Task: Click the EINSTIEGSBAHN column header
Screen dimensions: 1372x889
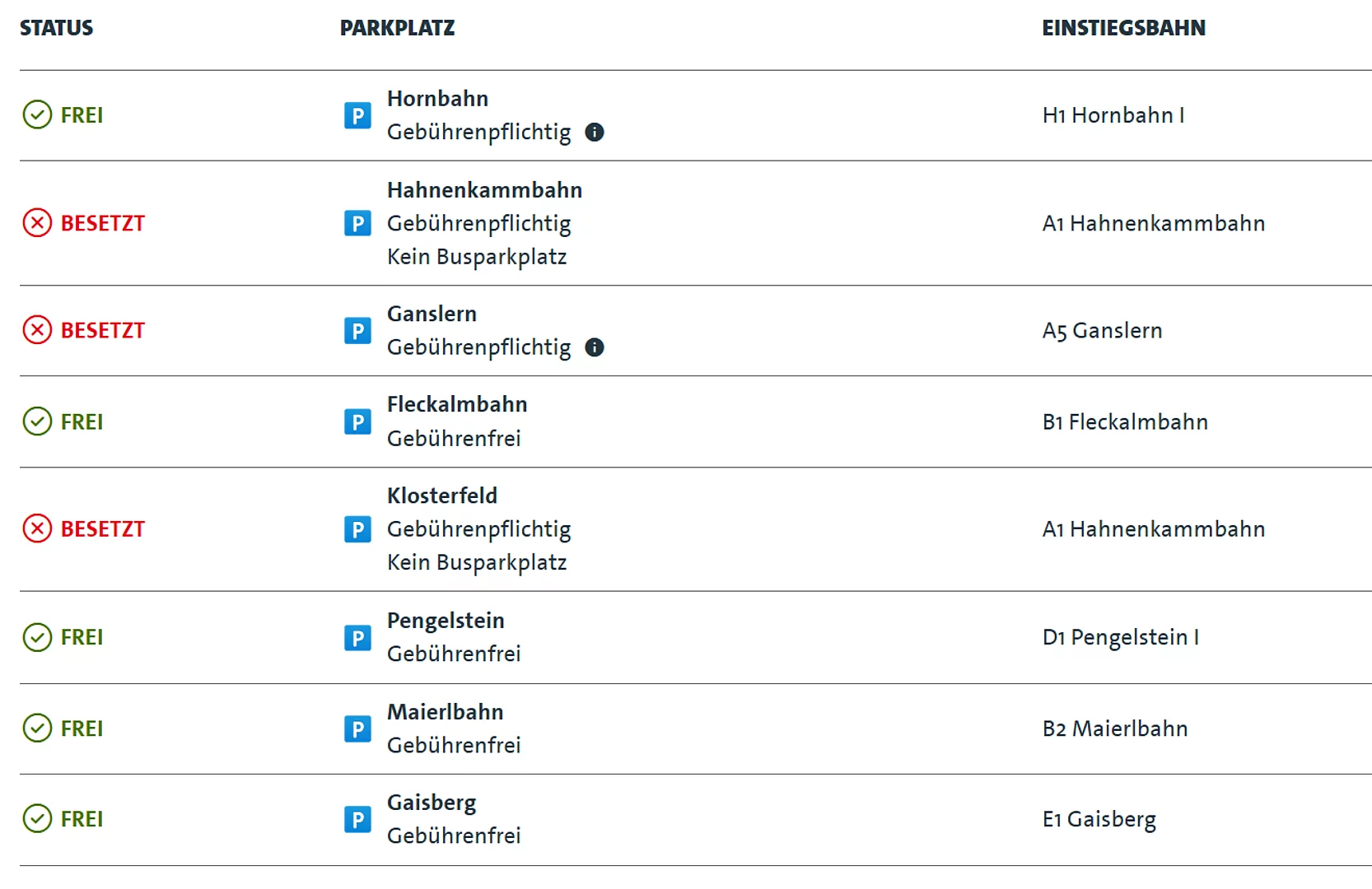Action: pos(1123,28)
